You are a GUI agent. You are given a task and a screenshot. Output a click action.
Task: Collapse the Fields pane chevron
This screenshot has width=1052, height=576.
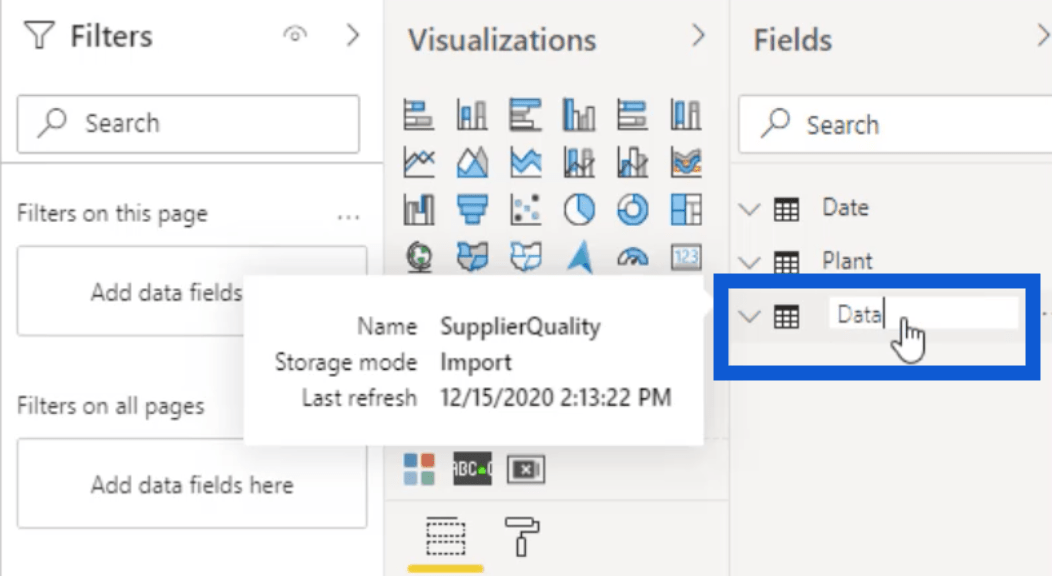1043,35
